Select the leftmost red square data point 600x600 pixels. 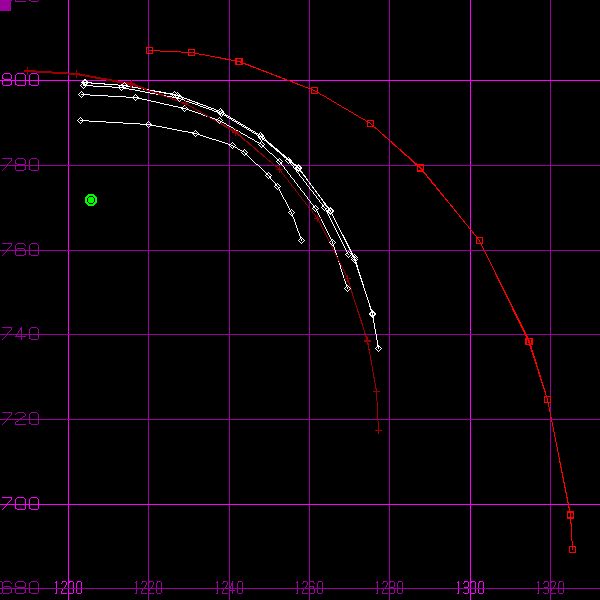[149, 50]
